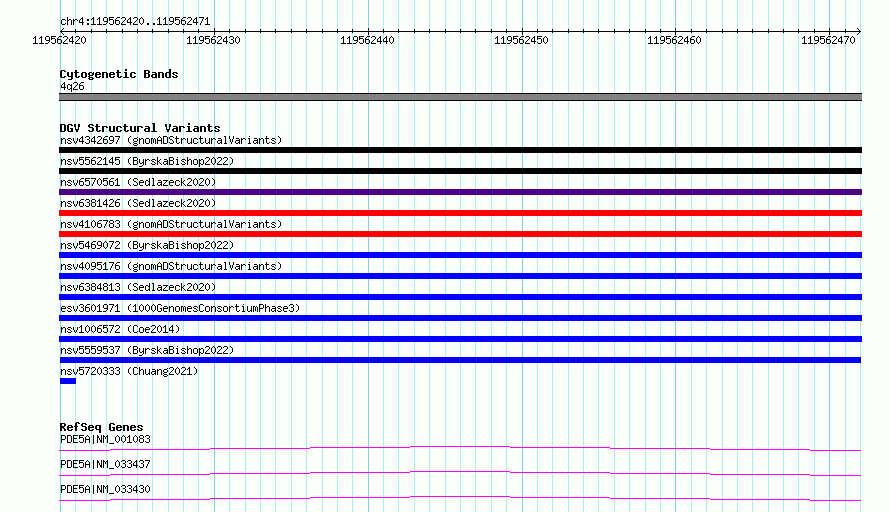The width and height of the screenshot is (890, 512).
Task: Select variant label nsv6570561 (Sedlazeck2020)
Action: (138, 182)
